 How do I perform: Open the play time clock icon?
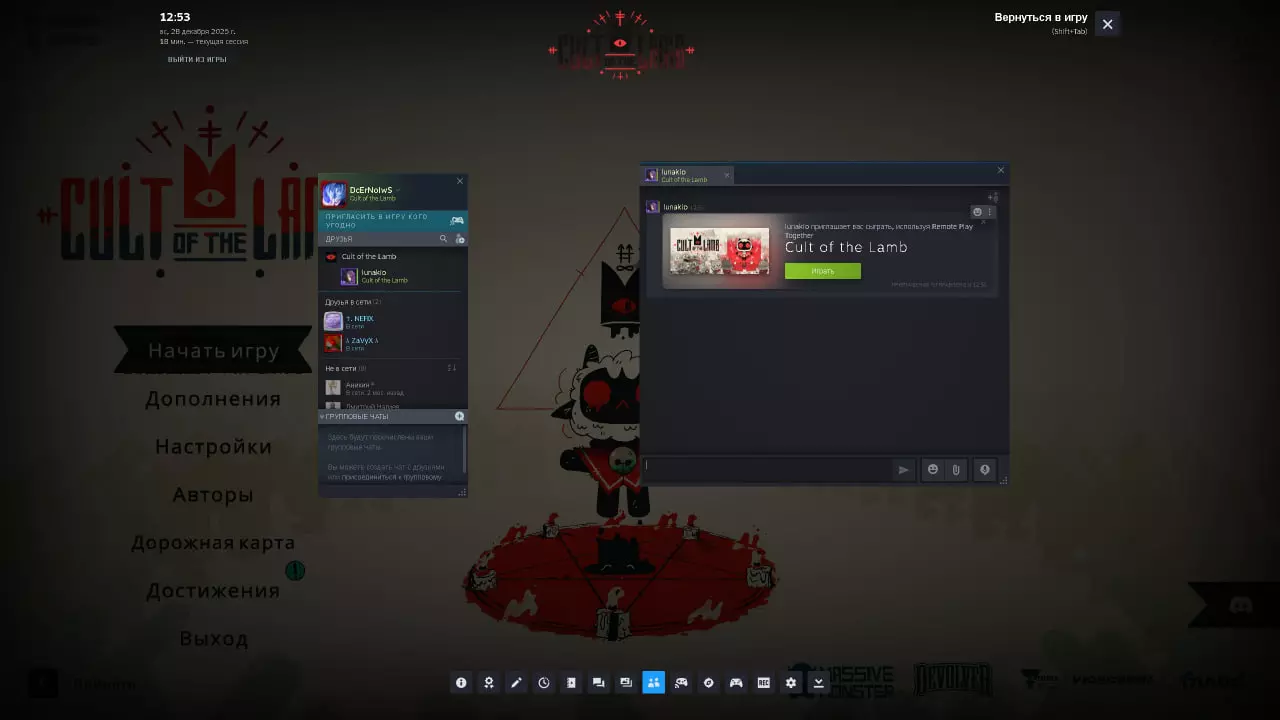tap(544, 683)
